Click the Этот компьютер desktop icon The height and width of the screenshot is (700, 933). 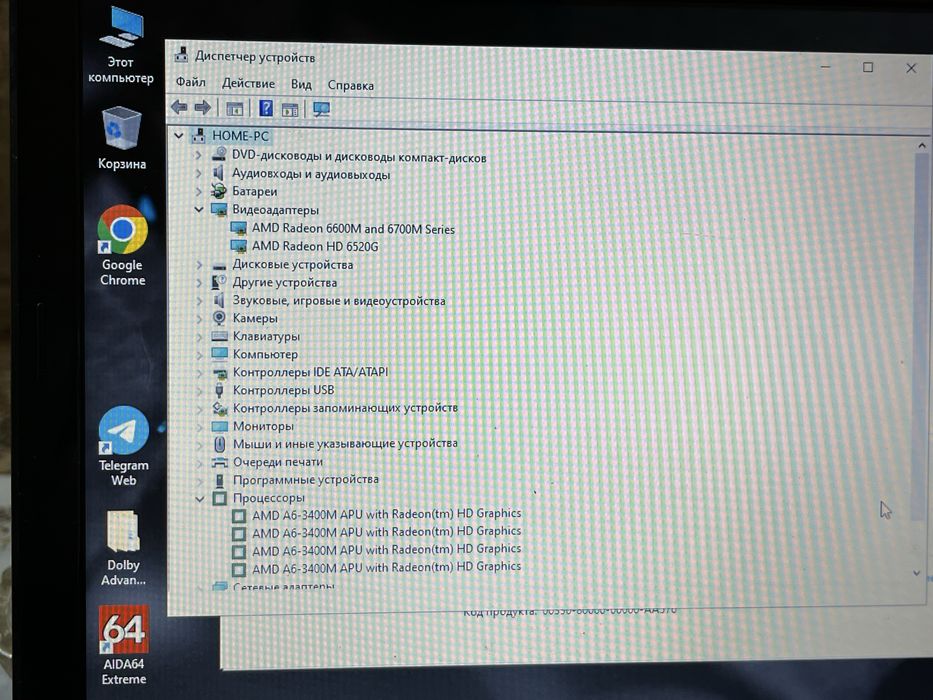pyautogui.click(x=121, y=45)
